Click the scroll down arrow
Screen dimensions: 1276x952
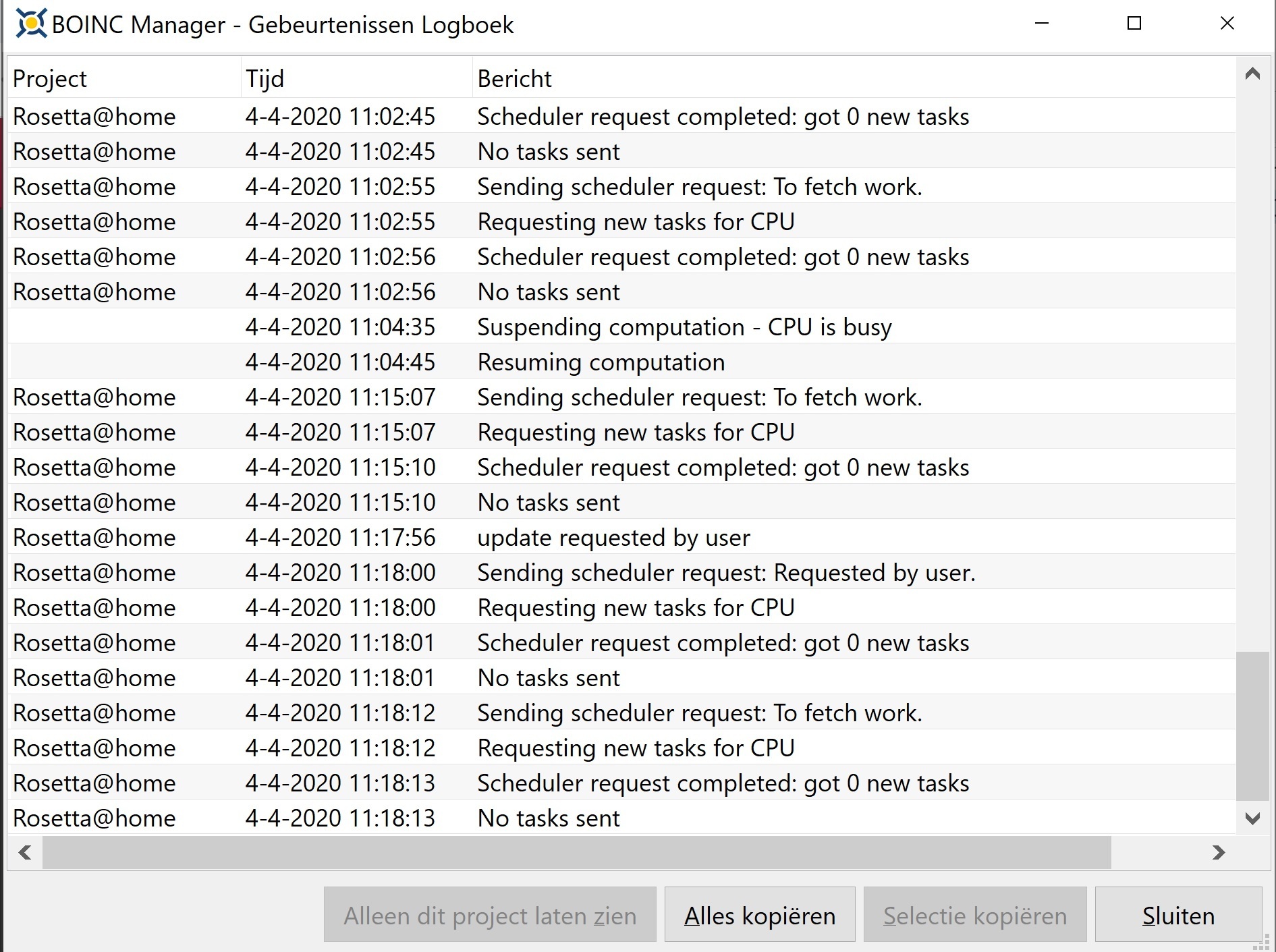pos(1252,819)
